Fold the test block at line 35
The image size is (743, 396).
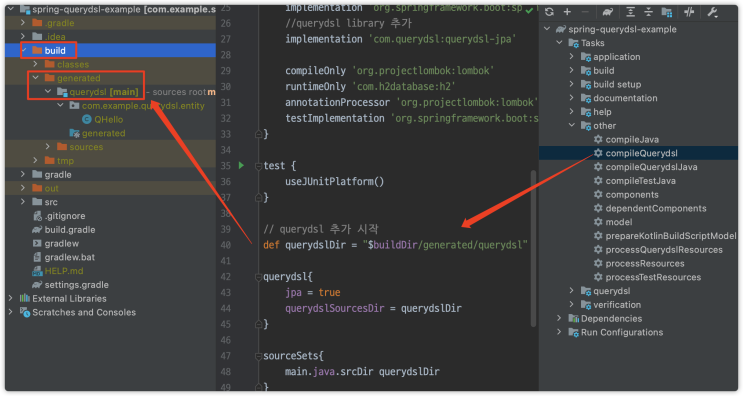(x=259, y=166)
